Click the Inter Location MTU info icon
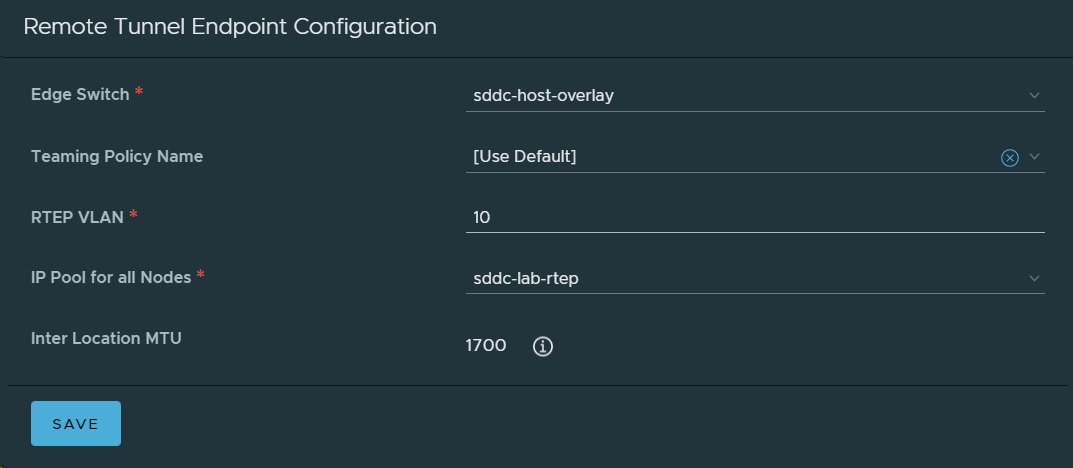Screen dimensions: 1073x468 543,346
